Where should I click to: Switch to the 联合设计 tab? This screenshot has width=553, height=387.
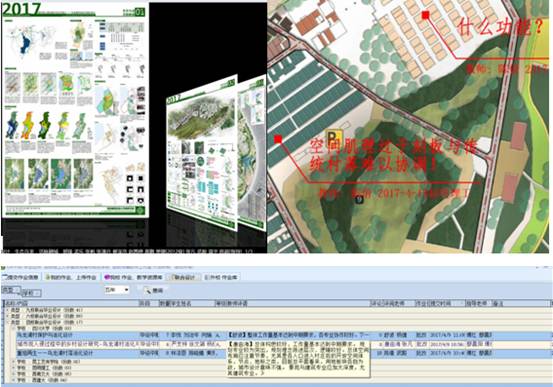[184, 277]
